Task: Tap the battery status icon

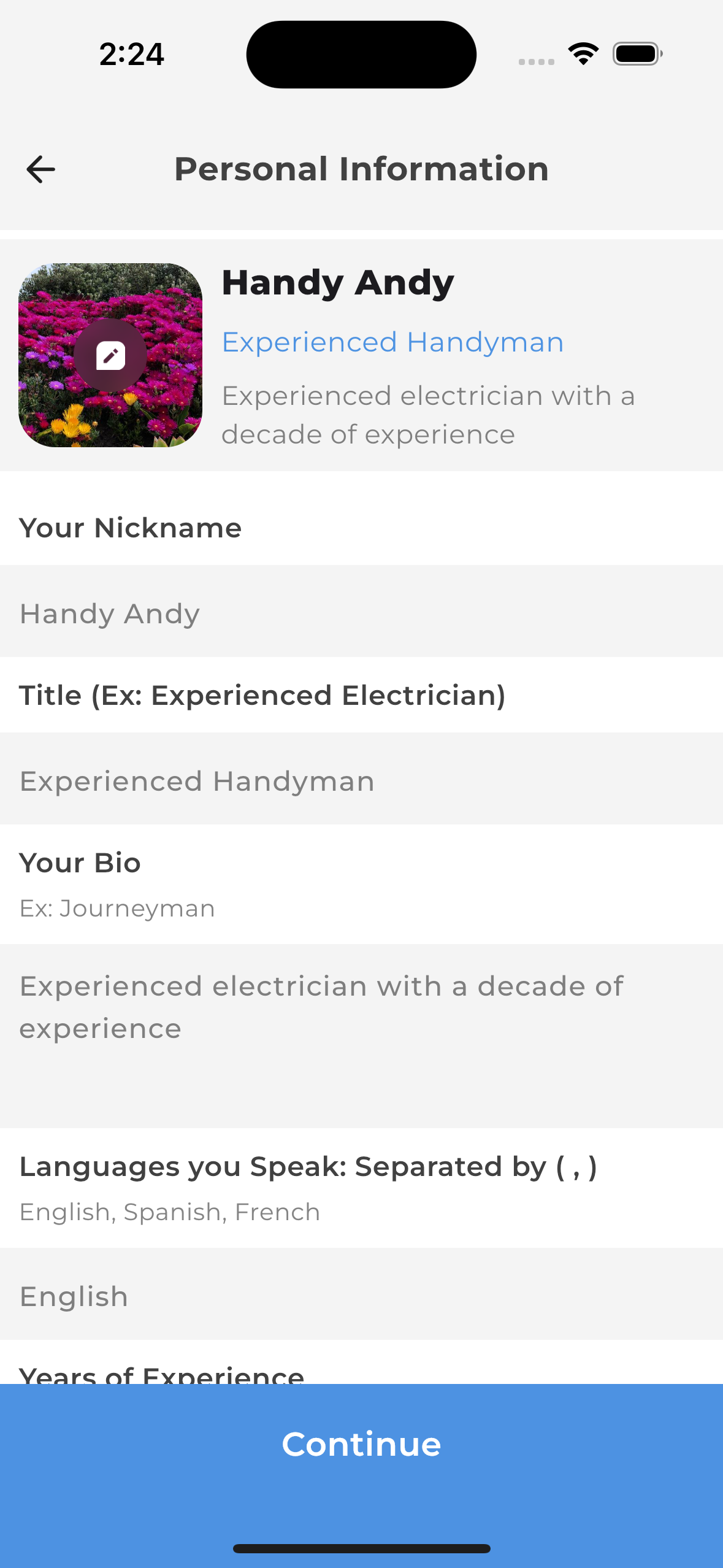Action: click(637, 54)
